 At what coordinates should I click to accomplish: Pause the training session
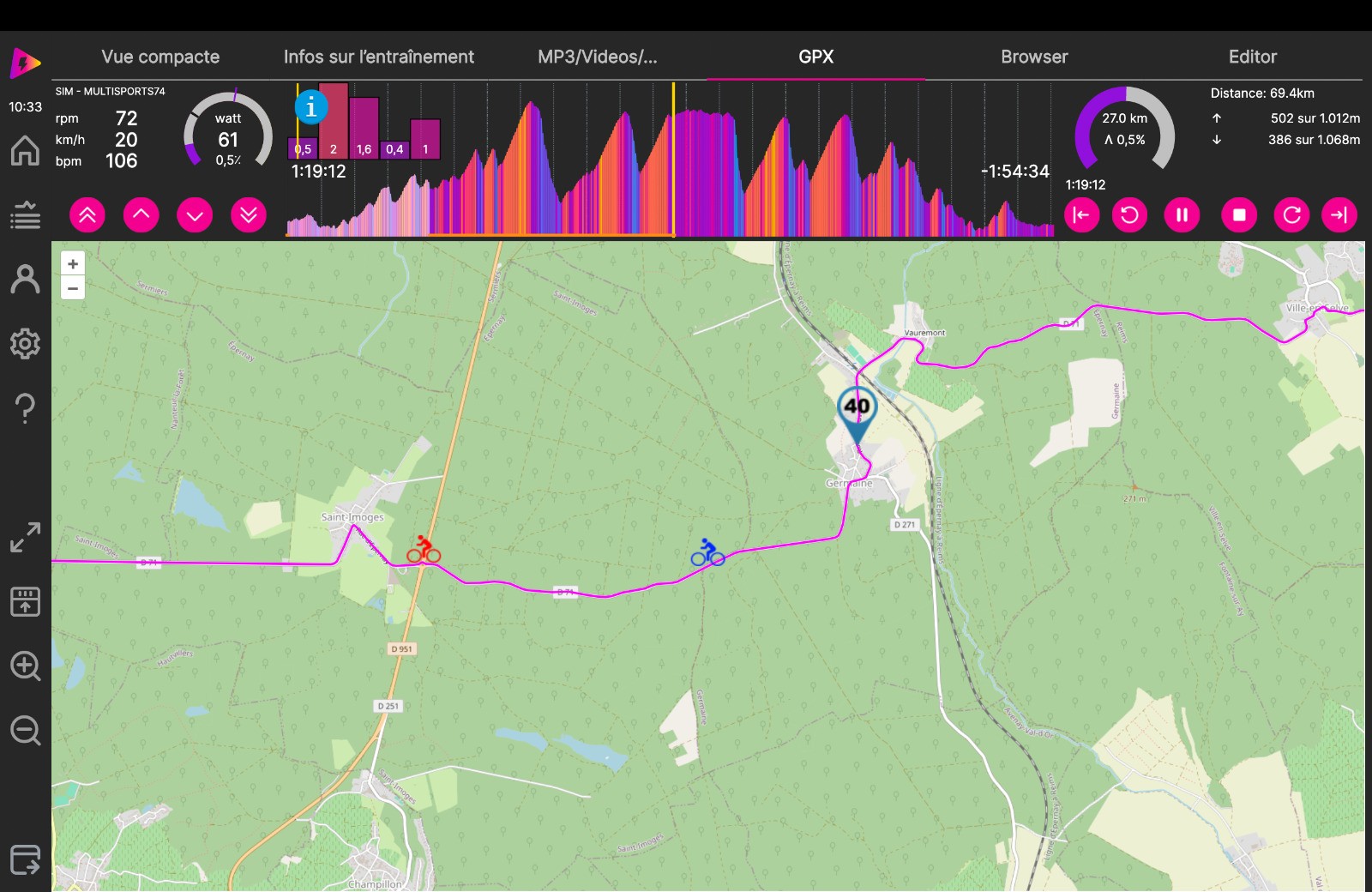pos(1182,215)
